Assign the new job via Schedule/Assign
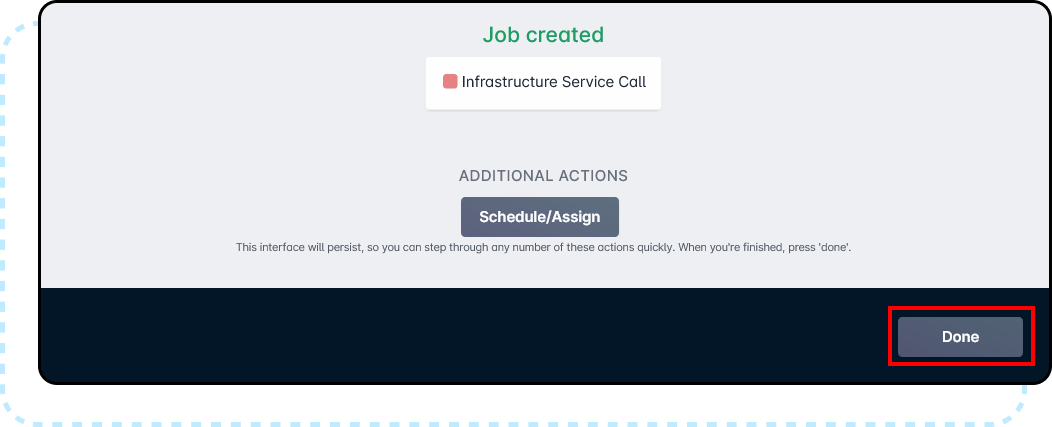 click(540, 217)
